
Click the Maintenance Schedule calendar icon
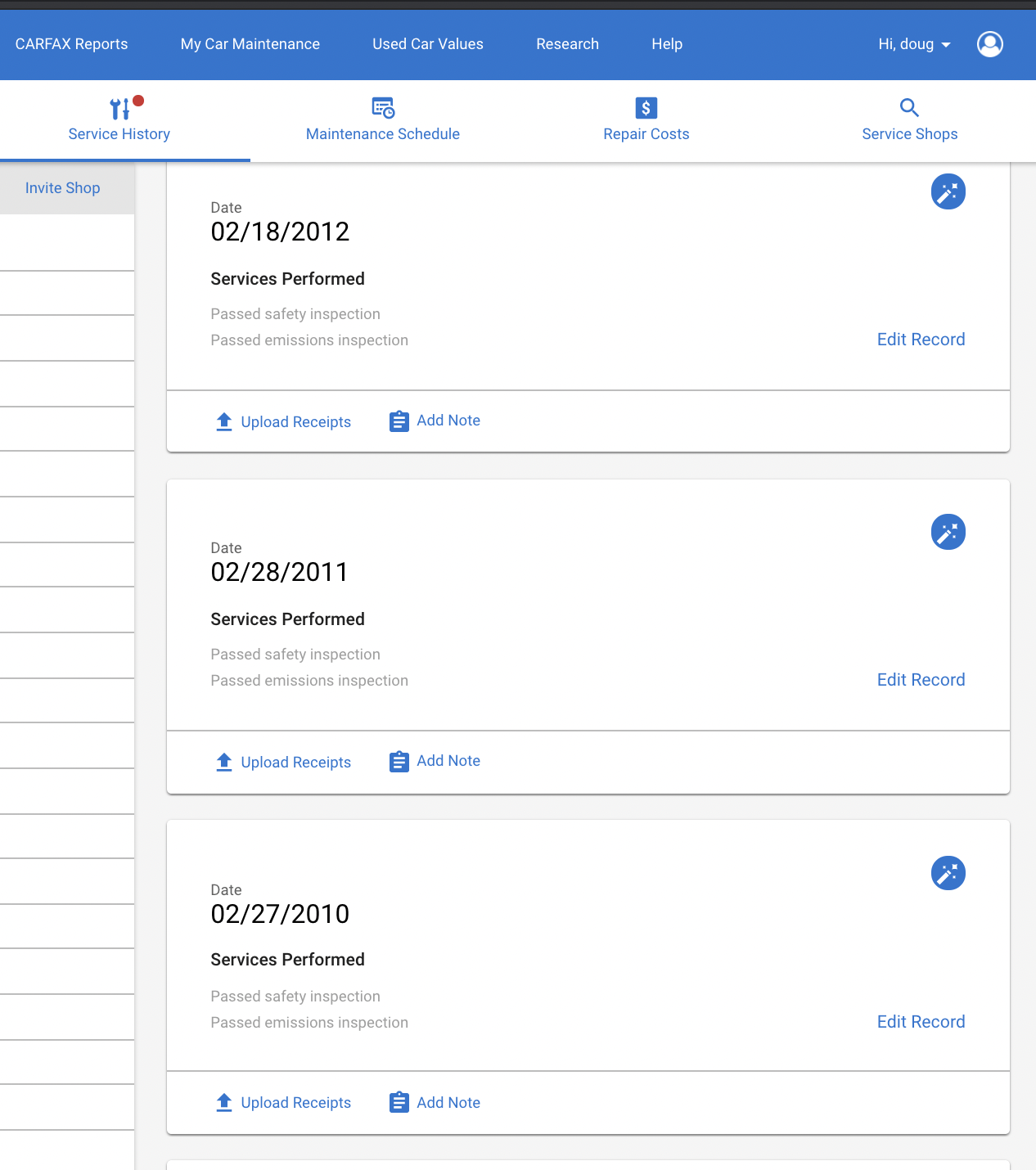click(383, 108)
